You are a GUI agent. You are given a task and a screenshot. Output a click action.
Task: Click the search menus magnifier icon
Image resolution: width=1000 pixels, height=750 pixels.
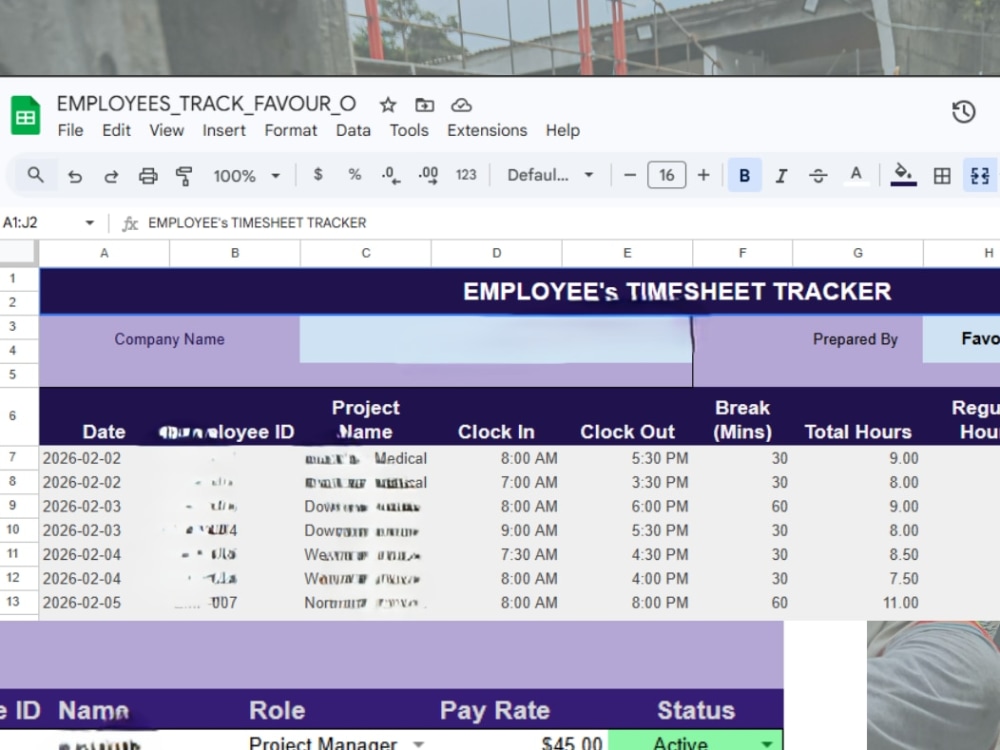click(x=36, y=175)
